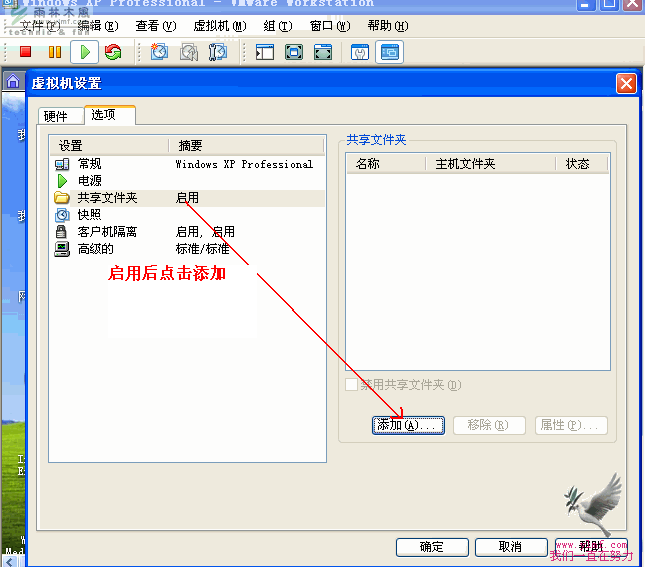Open the 组(T) menu
This screenshot has height=567, width=645.
278,26
